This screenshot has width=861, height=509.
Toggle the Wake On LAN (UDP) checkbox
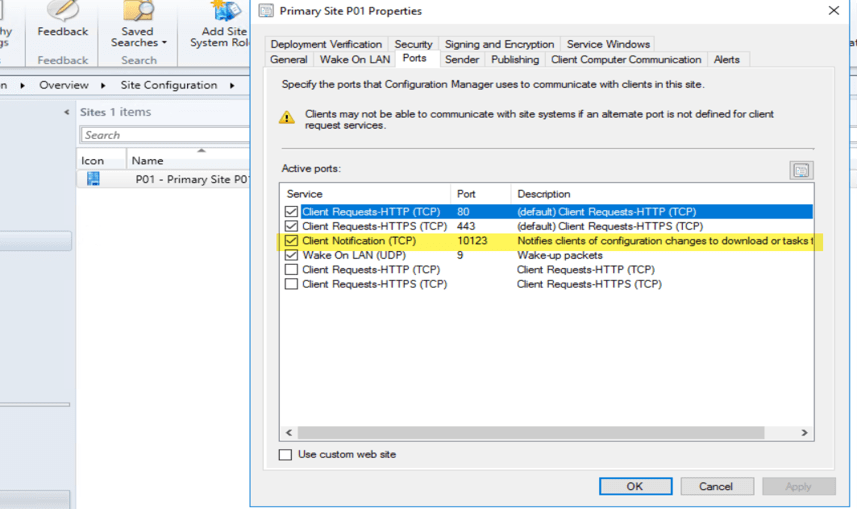coord(291,255)
